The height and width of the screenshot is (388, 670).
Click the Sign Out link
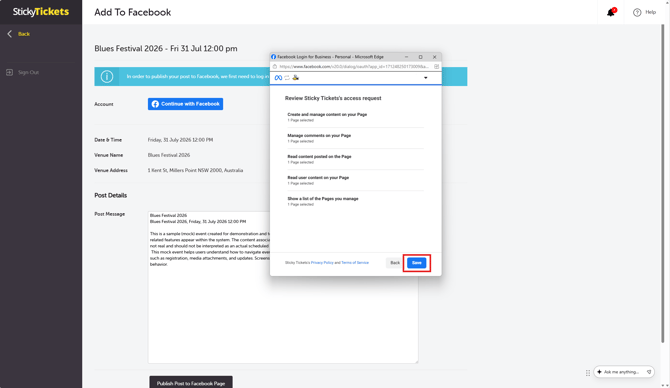point(28,72)
